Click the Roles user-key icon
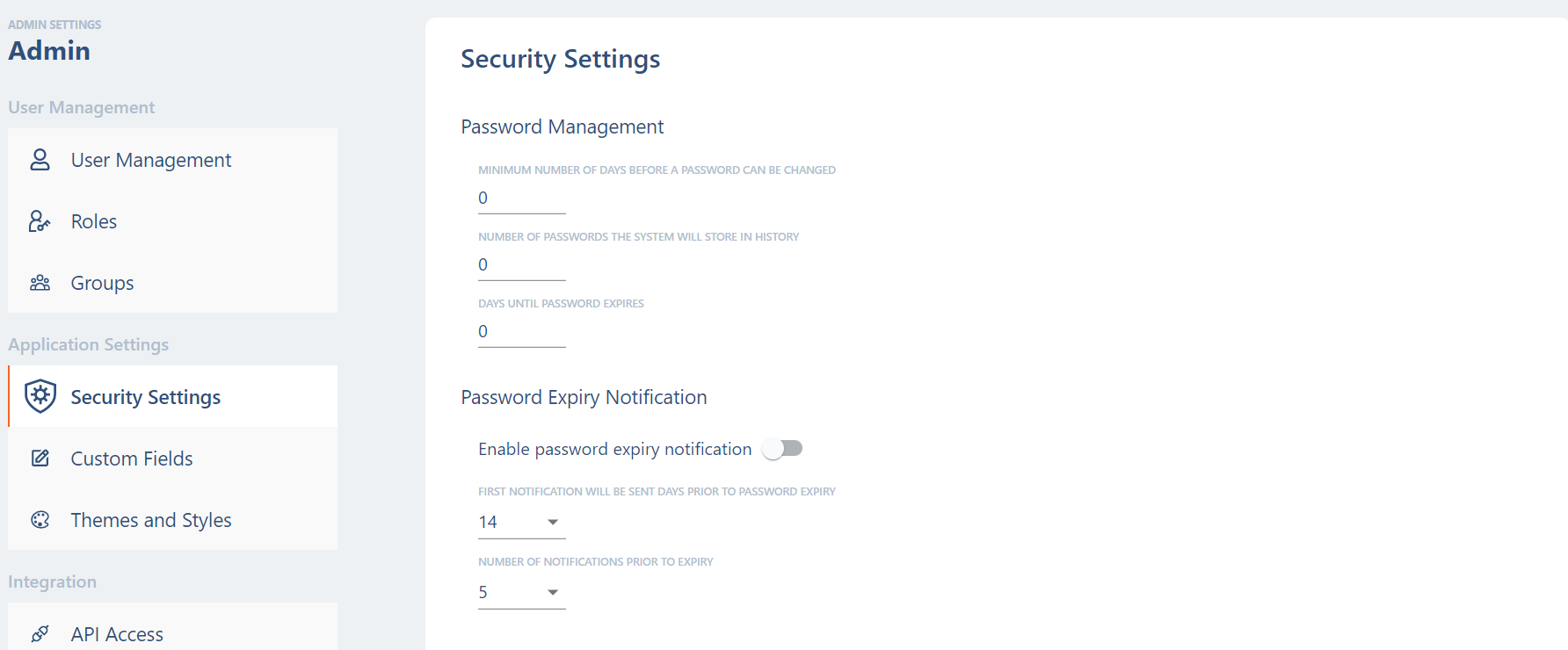1568x650 pixels. tap(40, 221)
